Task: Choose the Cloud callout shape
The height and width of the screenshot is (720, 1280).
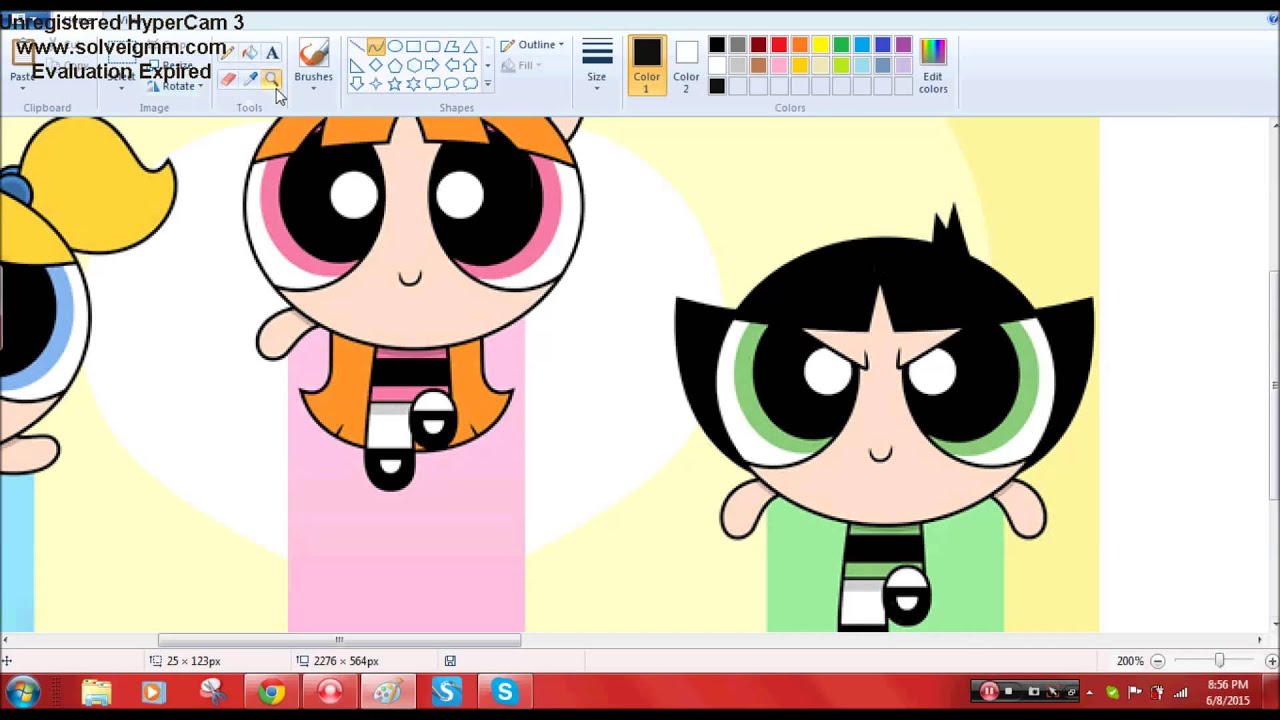Action: tap(471, 84)
